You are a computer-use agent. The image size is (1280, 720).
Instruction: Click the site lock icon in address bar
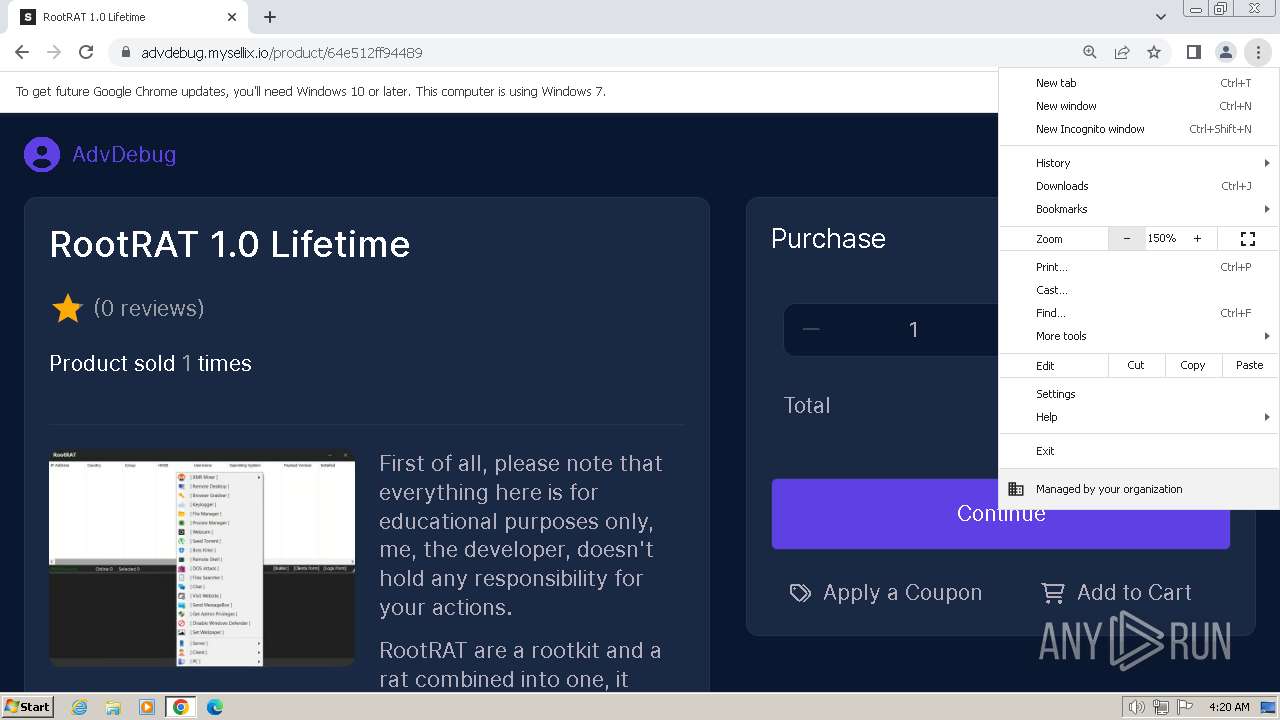126,52
